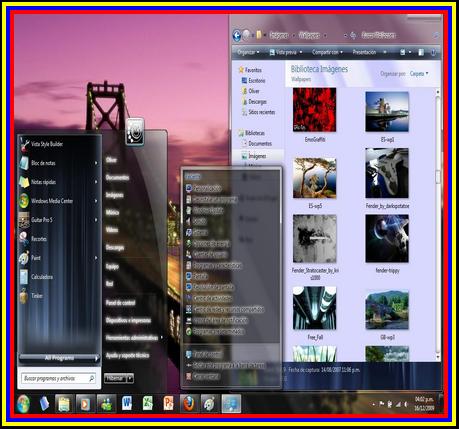
Task: Click the blue pinned taskbar icon next to Start
Action: pos(44,404)
